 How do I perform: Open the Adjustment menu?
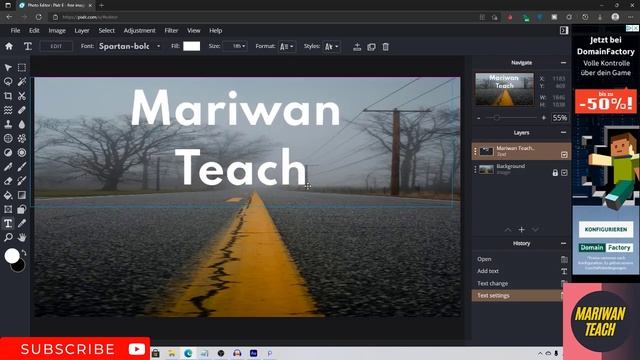pos(139,31)
